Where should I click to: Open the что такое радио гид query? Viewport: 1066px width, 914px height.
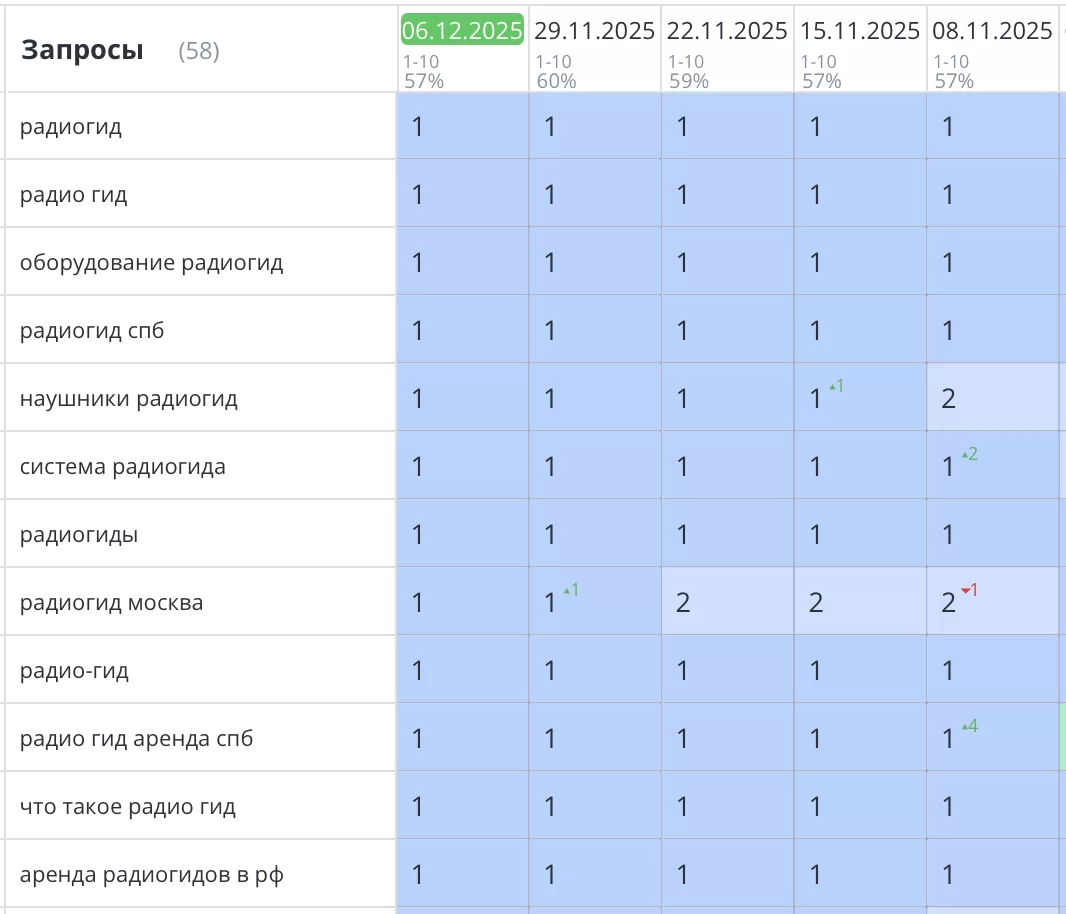[128, 807]
